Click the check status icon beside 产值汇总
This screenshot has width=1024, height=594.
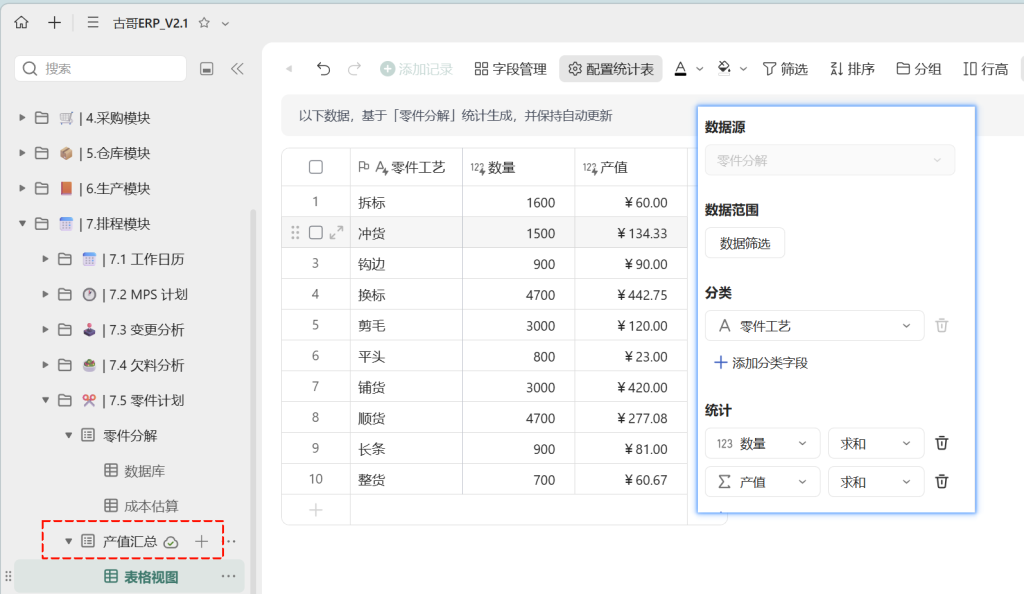171,542
